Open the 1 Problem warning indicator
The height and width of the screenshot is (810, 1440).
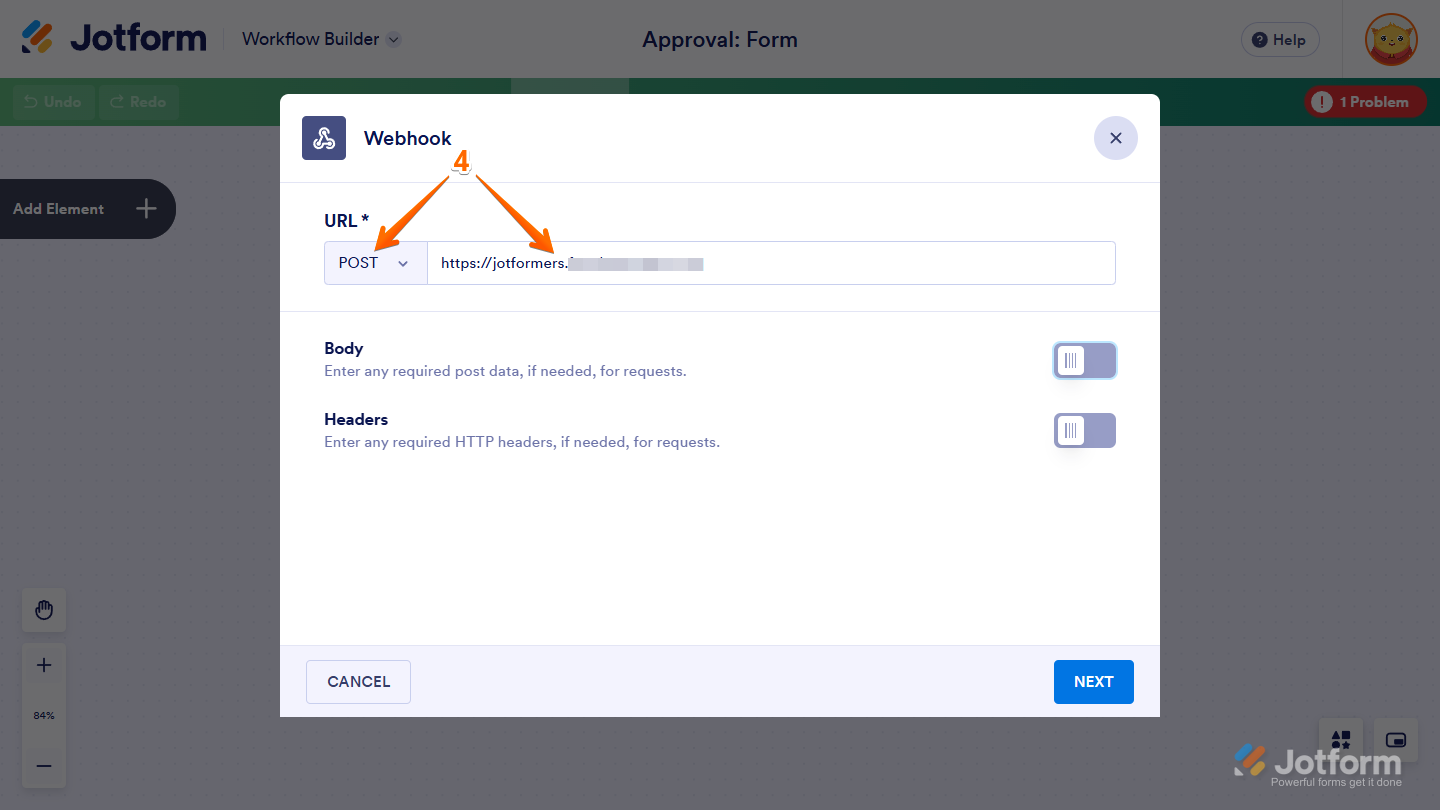click(x=1365, y=101)
